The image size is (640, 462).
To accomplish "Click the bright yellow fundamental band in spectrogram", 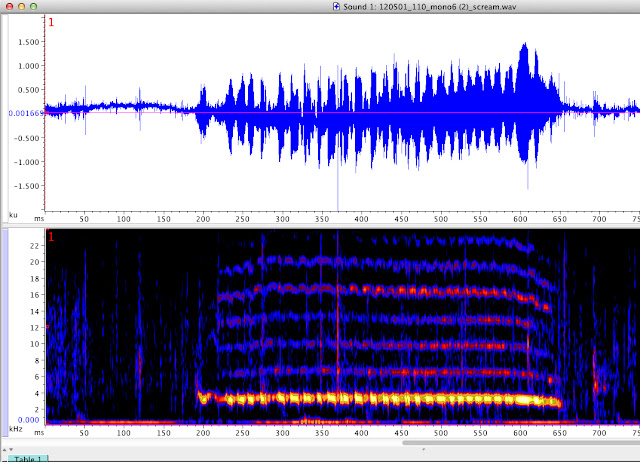I will point(380,398).
